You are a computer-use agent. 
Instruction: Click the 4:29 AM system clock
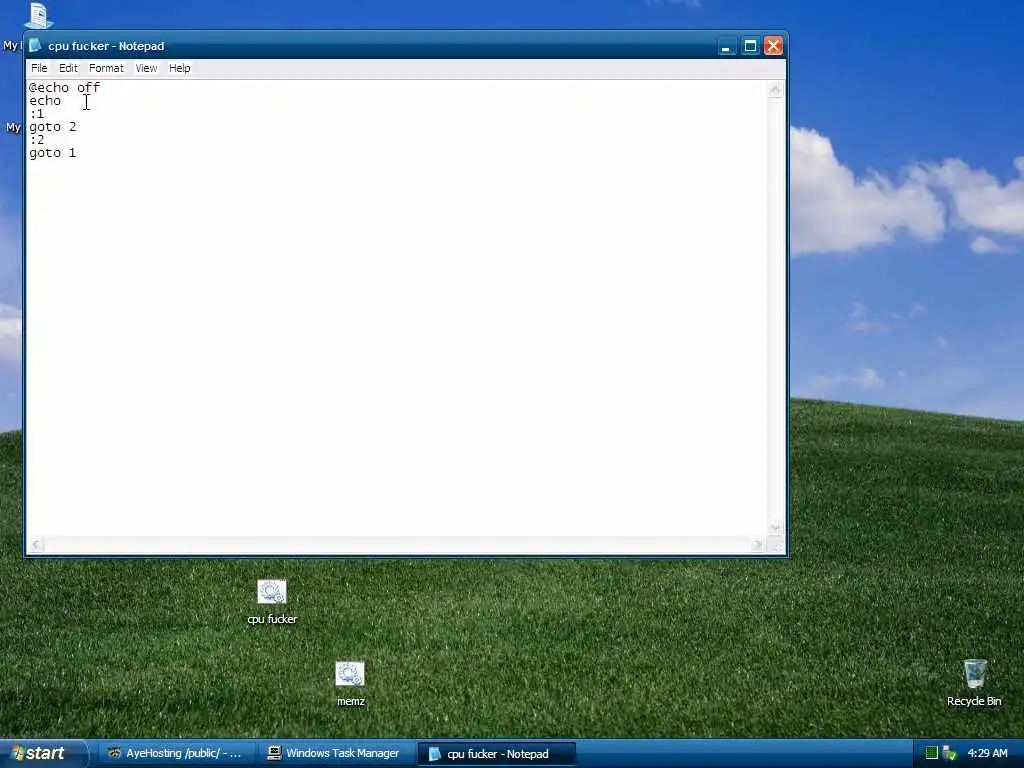pos(987,754)
